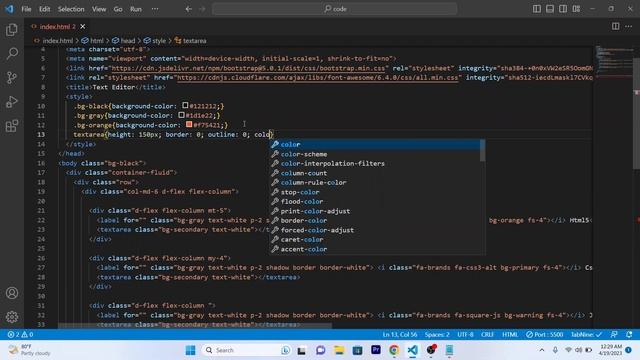Open Chrome from the taskbar
The width and height of the screenshot is (640, 360).
(394, 350)
